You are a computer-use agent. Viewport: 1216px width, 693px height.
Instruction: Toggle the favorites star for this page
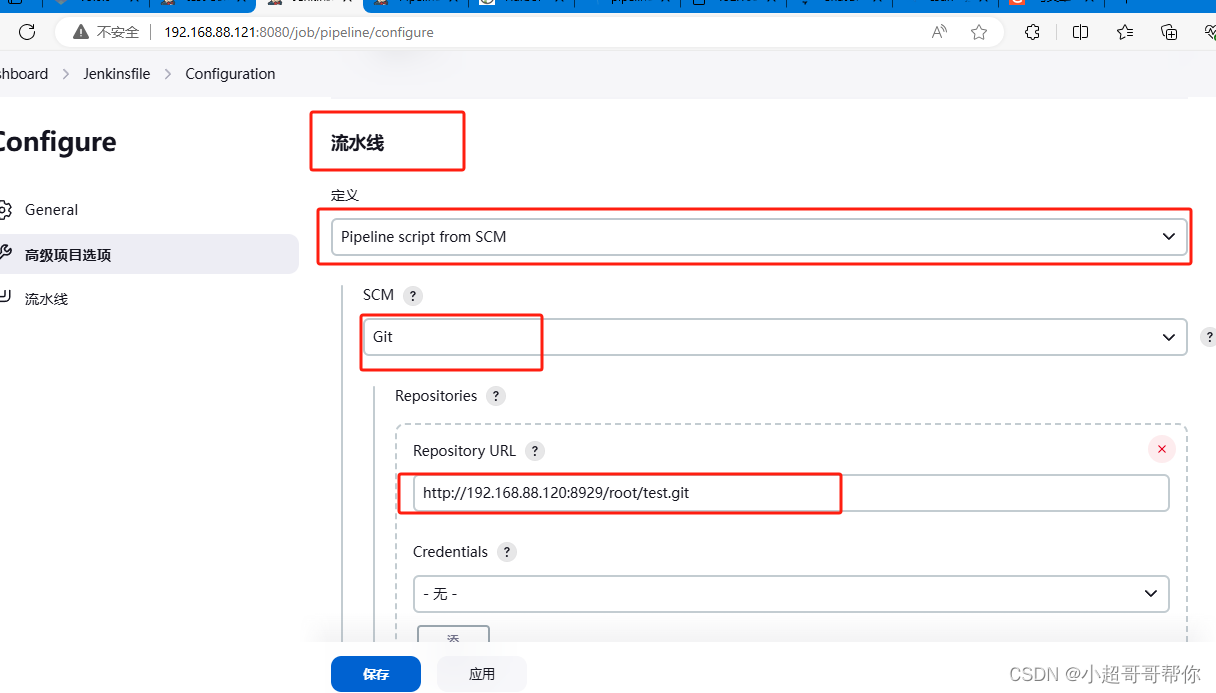tap(978, 32)
